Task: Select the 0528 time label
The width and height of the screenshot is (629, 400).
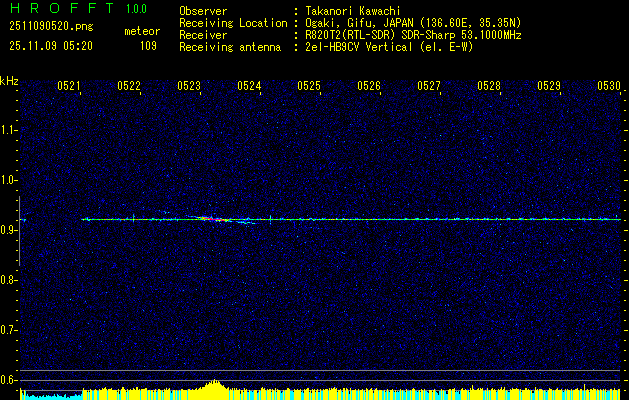Action: pyautogui.click(x=489, y=87)
